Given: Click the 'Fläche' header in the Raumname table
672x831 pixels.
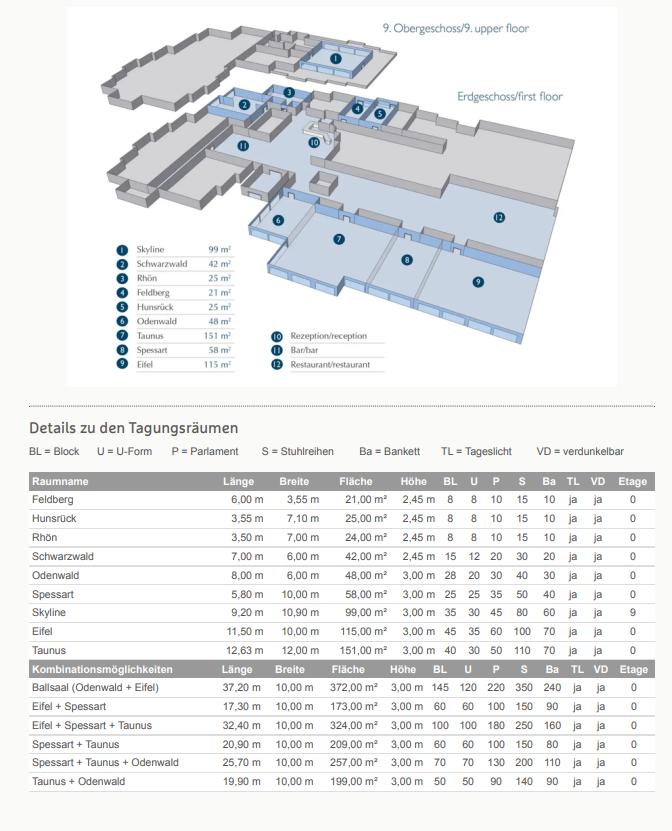Looking at the screenshot, I should 356,482.
